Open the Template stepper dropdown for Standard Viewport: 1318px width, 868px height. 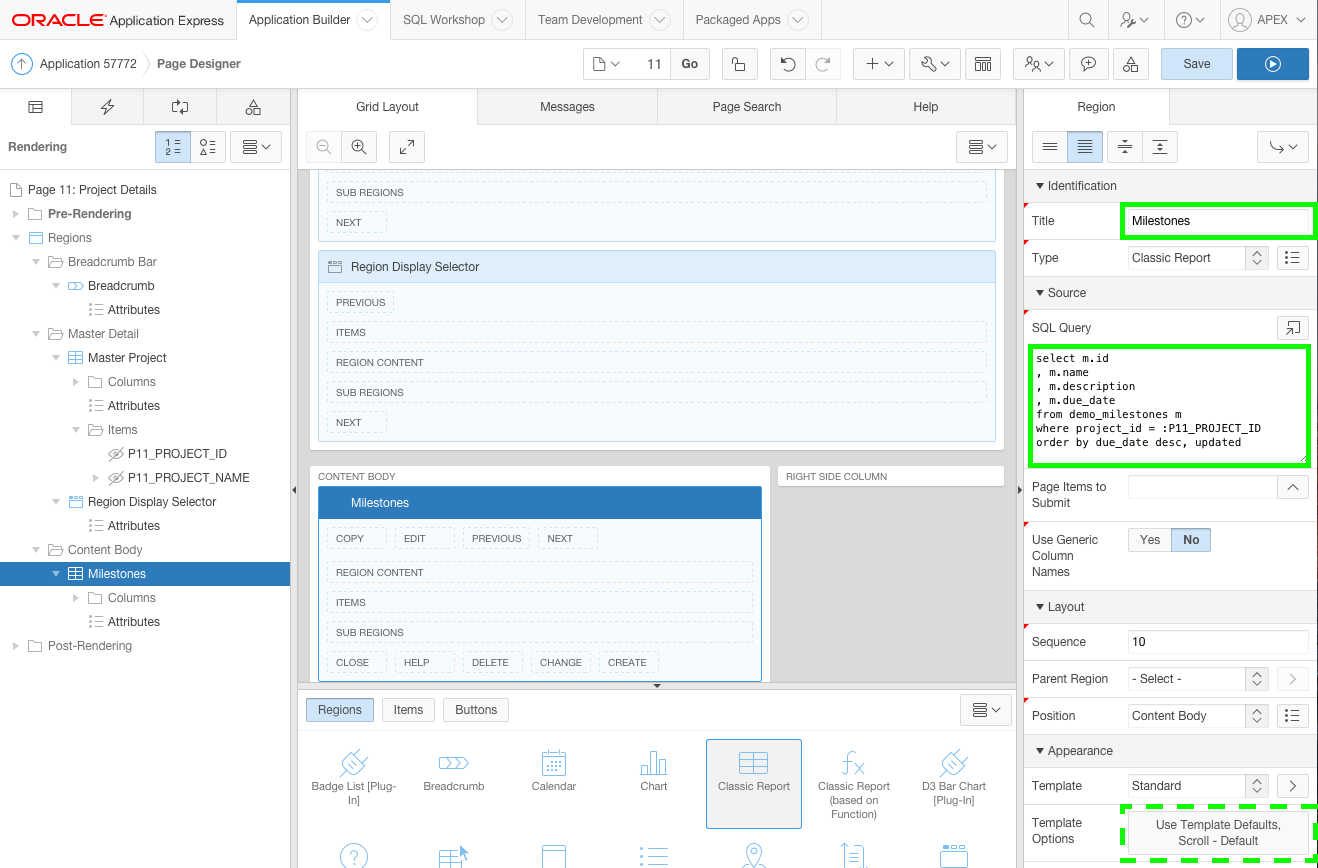click(x=1255, y=786)
